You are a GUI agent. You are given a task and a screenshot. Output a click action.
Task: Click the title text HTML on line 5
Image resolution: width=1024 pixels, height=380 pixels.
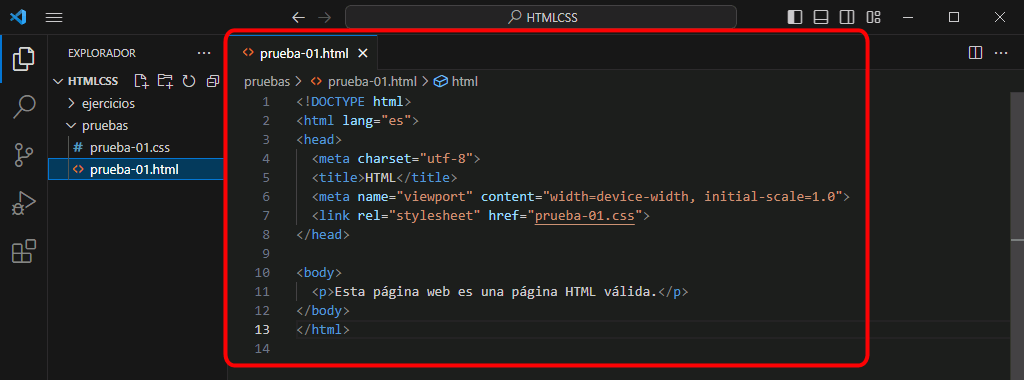[381, 178]
